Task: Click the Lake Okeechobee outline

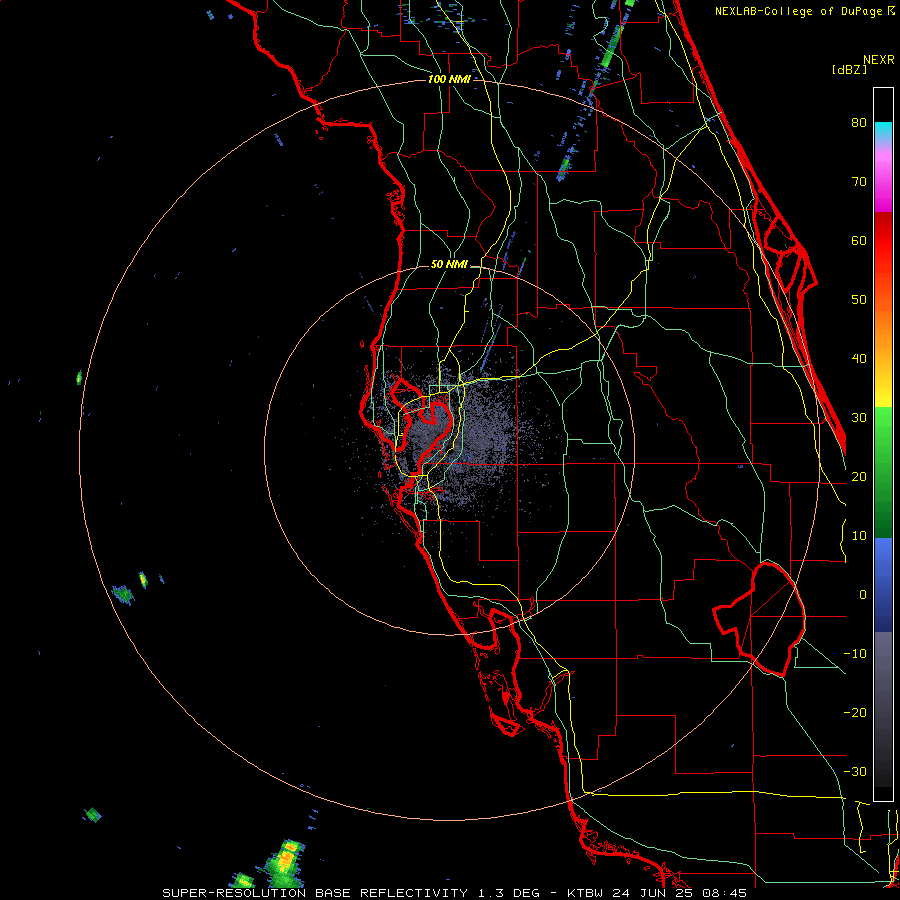Action: coord(761,618)
